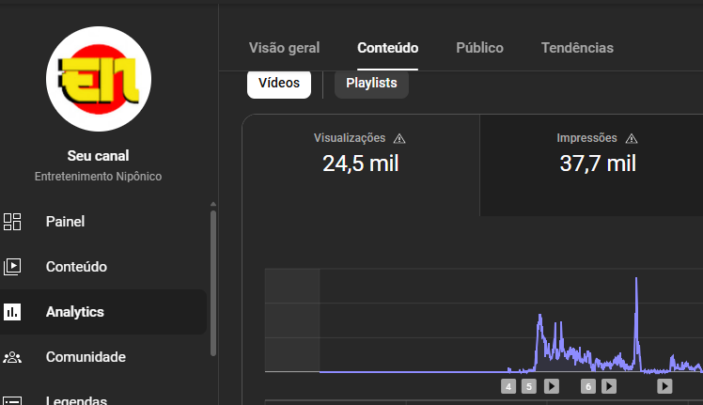703x405 pixels.
Task: Click the video marker after badge 6
Action: tap(609, 386)
